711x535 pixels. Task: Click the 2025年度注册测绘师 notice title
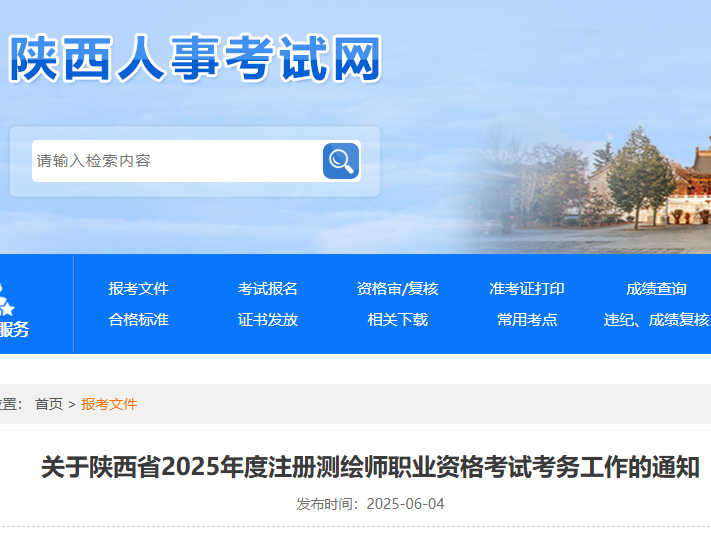tap(370, 467)
